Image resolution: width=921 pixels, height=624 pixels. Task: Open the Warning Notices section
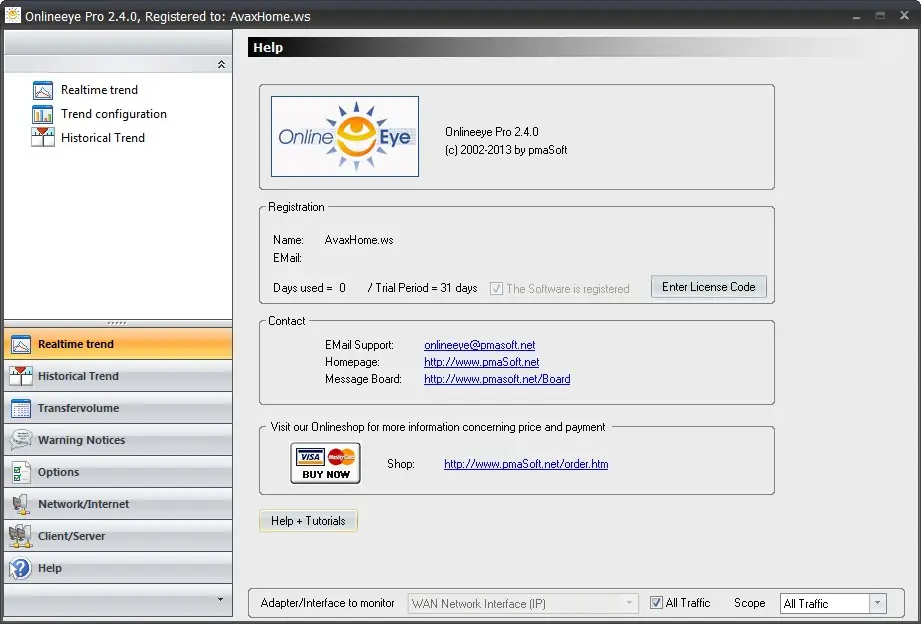pos(118,440)
